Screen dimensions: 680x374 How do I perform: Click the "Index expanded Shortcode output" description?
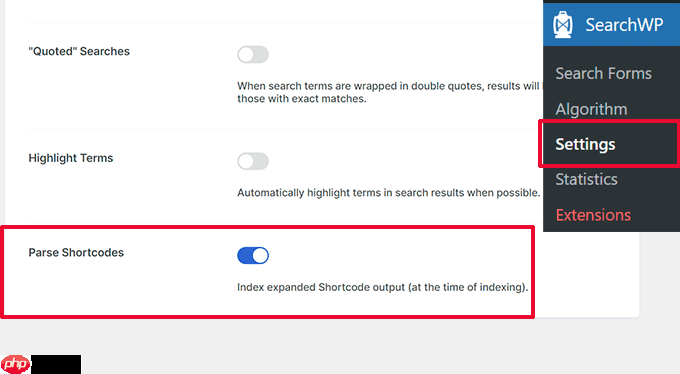(x=382, y=287)
